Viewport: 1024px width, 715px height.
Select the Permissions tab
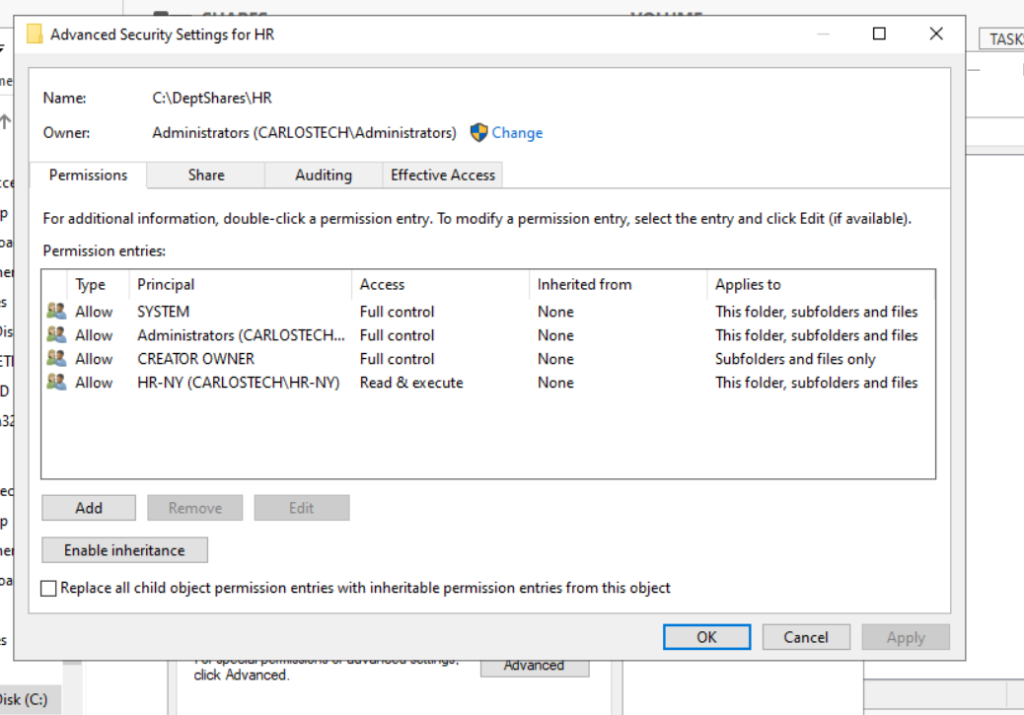tap(88, 175)
